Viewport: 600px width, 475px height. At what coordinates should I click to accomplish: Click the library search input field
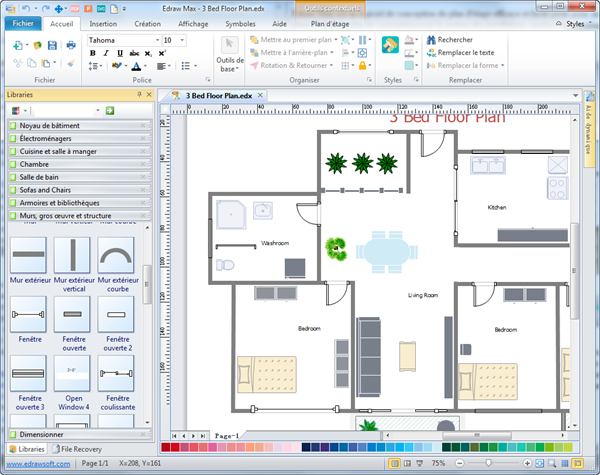point(64,111)
